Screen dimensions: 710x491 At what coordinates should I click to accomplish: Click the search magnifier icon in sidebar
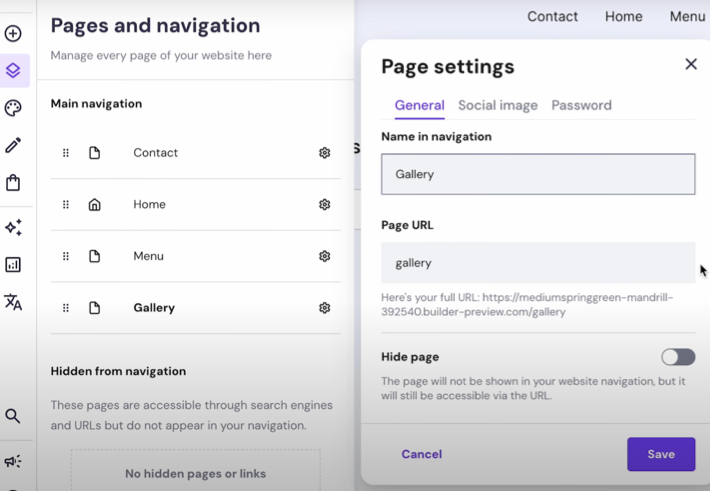coord(13,416)
